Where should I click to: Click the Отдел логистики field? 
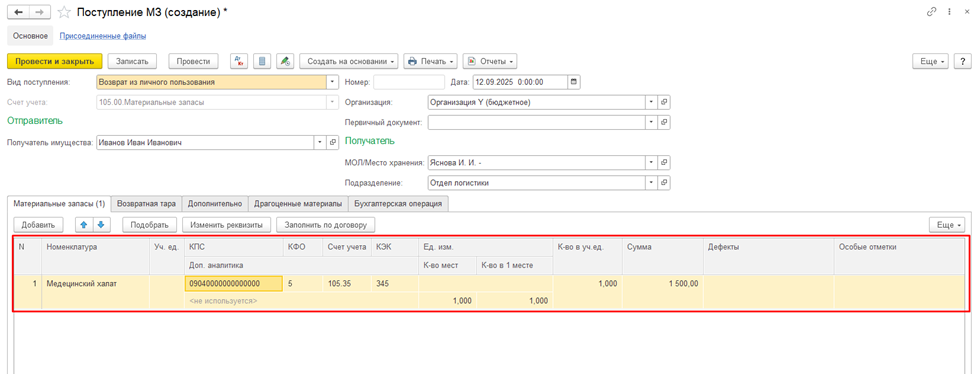tap(536, 183)
